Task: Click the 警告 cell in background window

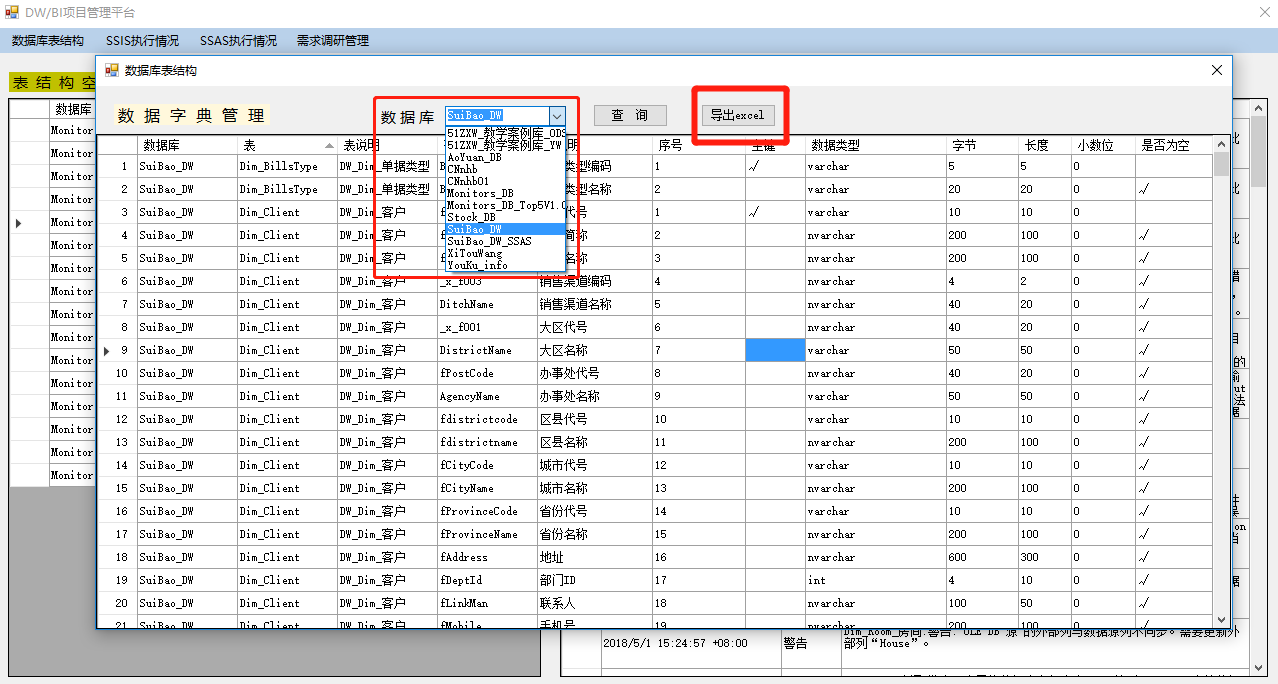Action: coord(810,644)
